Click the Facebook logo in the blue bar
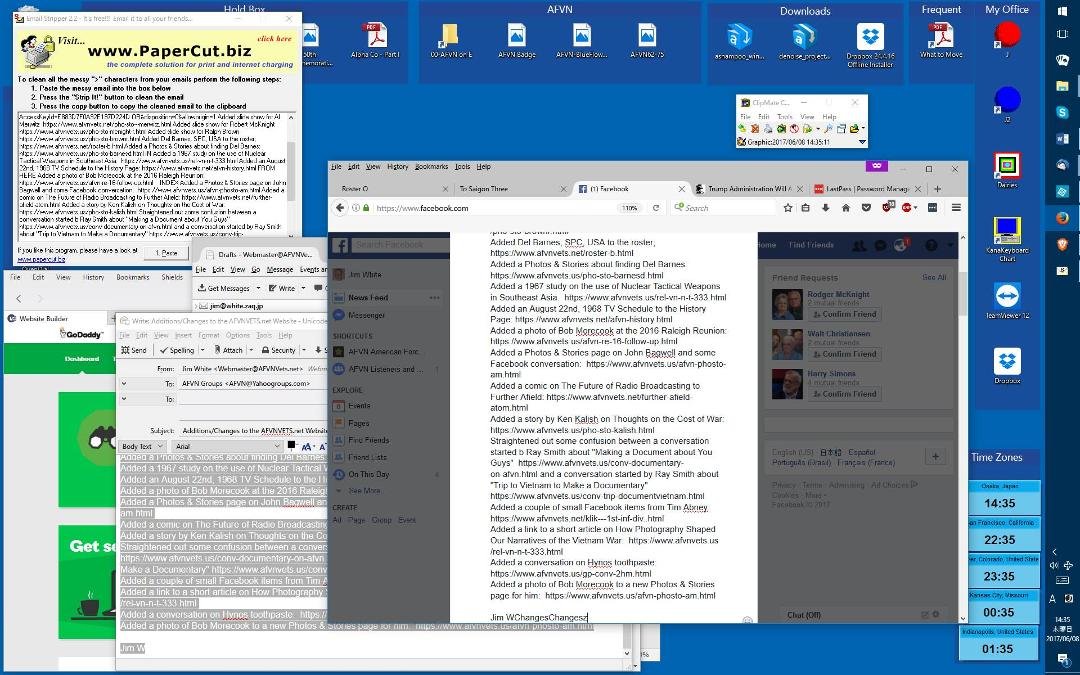 point(340,245)
